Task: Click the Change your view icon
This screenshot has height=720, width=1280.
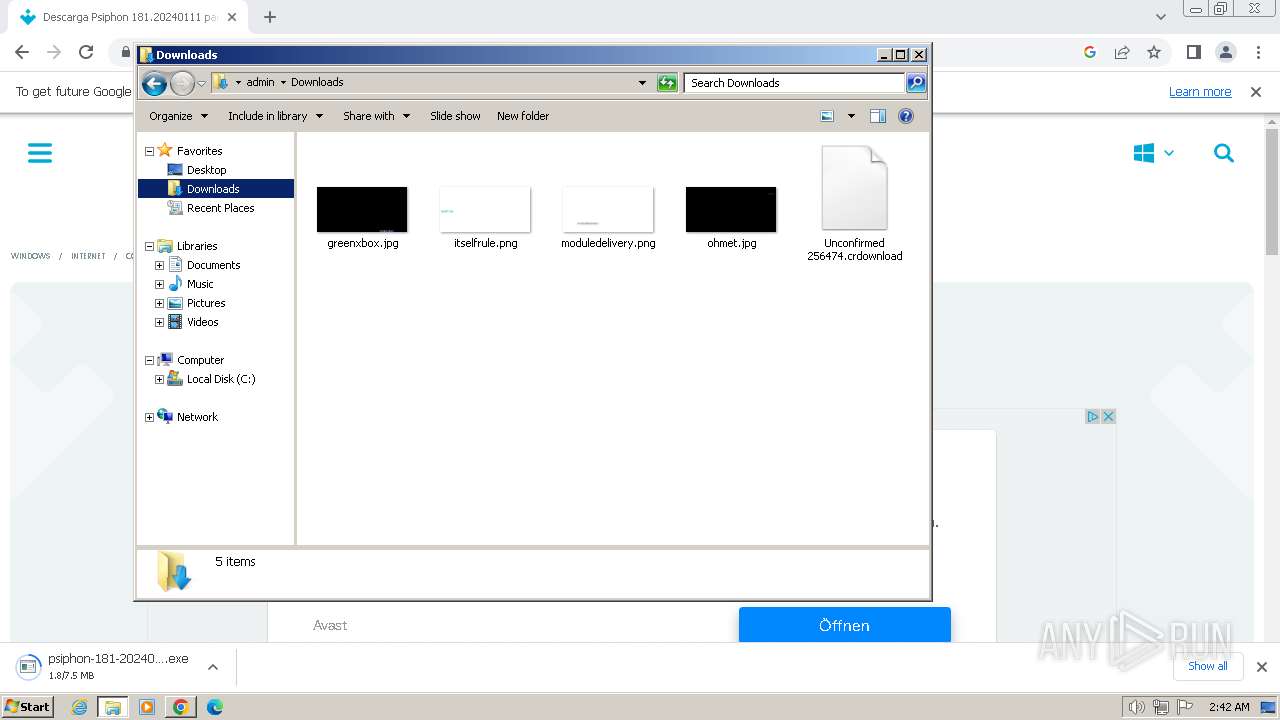Action: click(827, 116)
